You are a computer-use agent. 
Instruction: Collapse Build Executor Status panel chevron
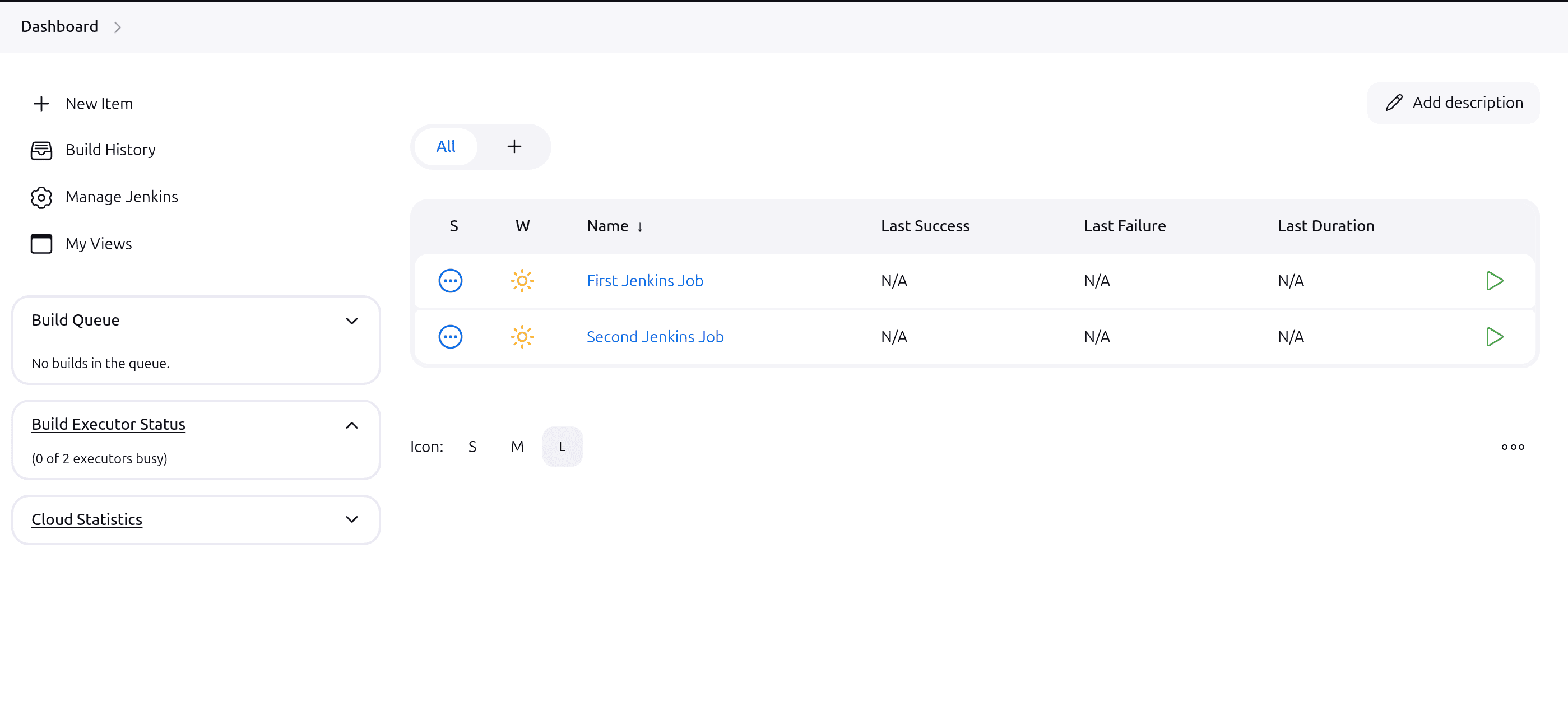pyautogui.click(x=351, y=425)
